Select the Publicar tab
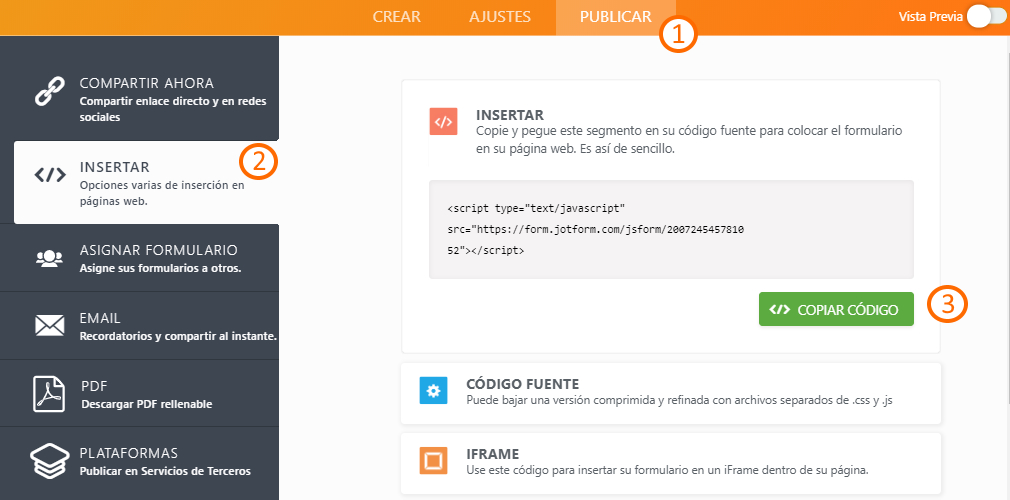1010x500 pixels. click(615, 17)
